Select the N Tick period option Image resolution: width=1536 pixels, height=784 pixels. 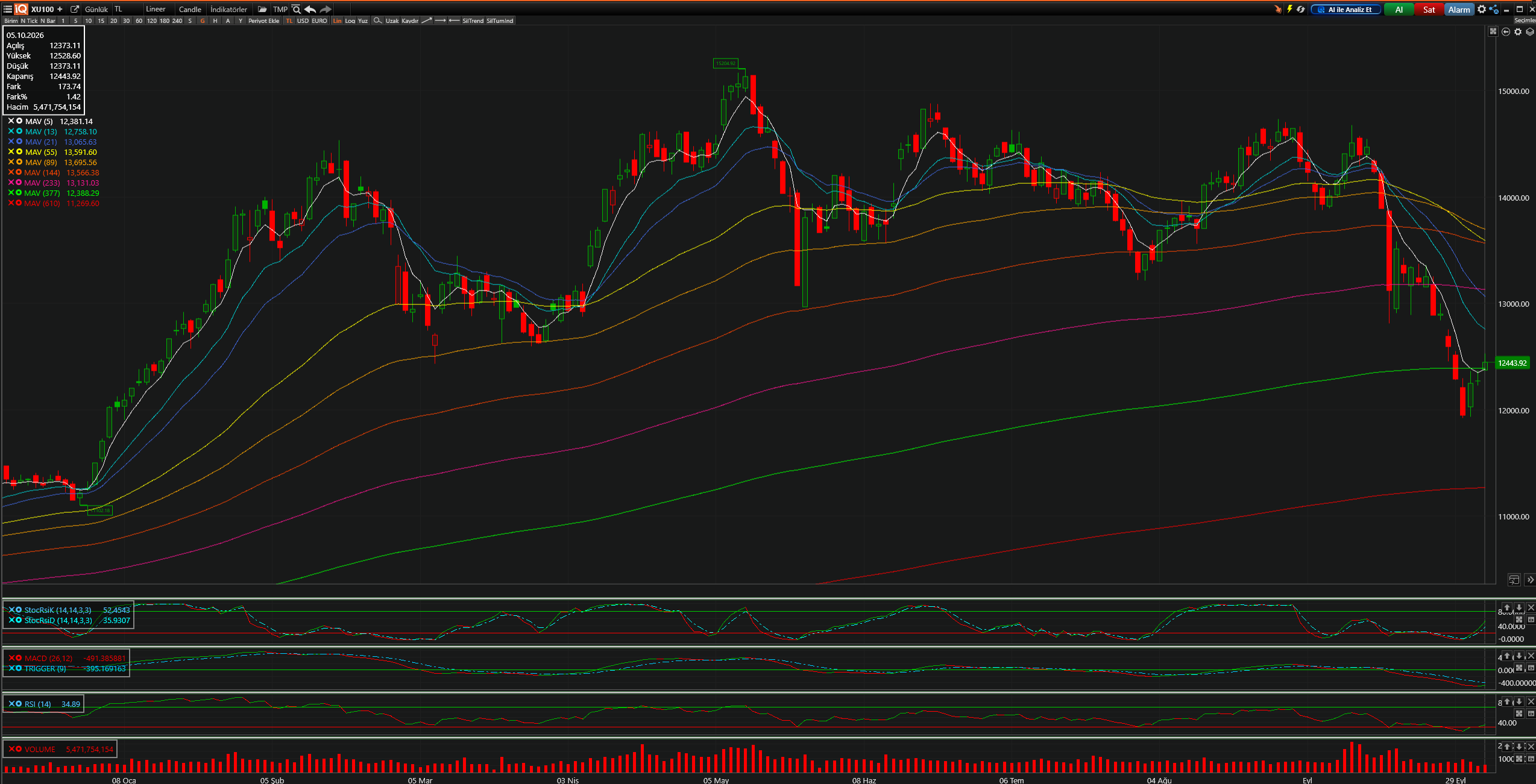pos(29,20)
